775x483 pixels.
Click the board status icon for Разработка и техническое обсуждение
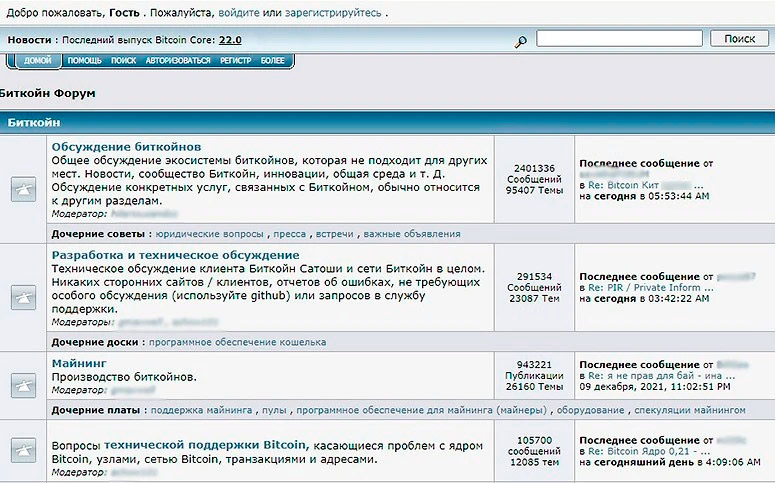pyautogui.click(x=23, y=296)
